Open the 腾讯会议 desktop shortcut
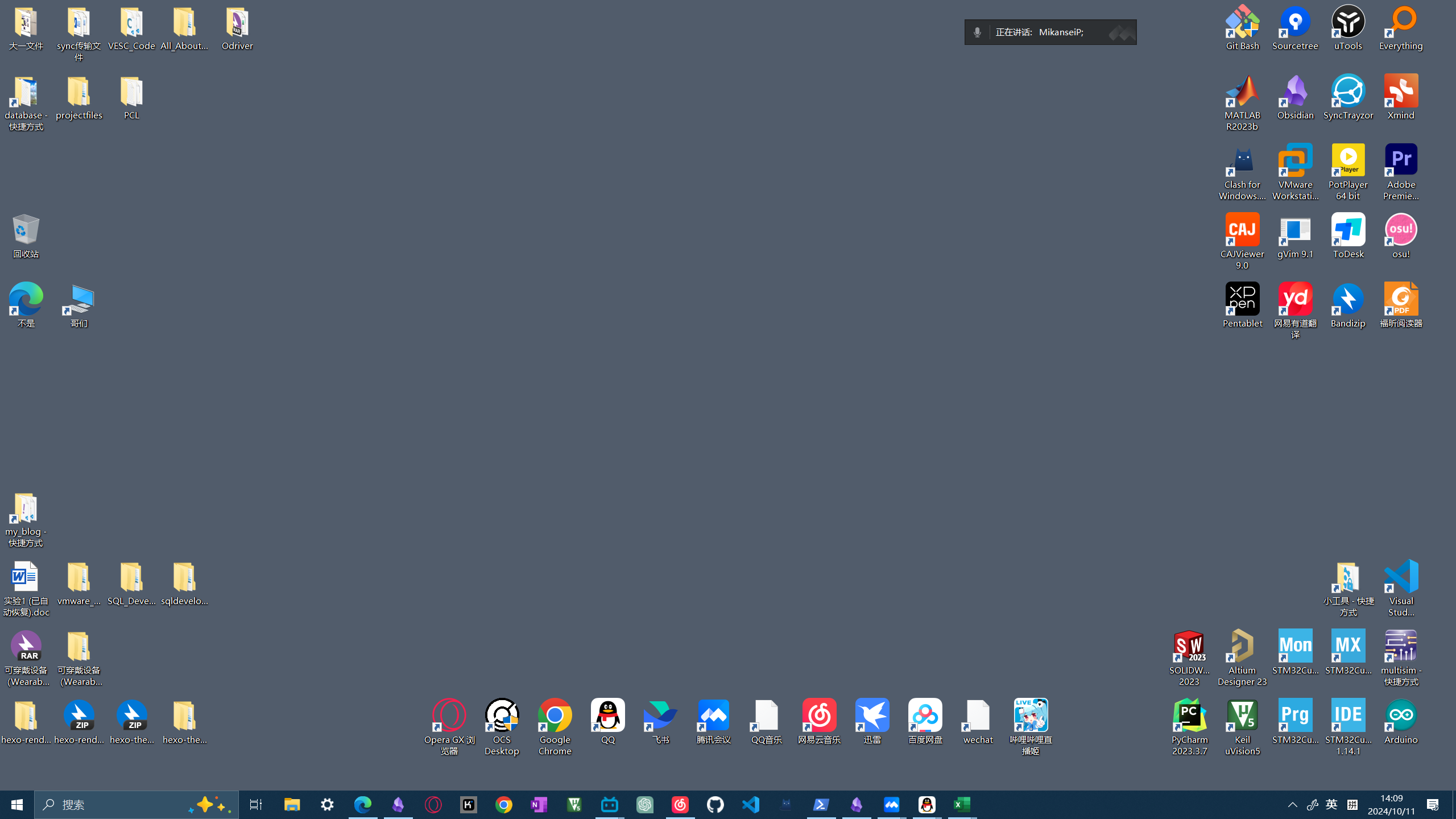The height and width of the screenshot is (819, 1456). (713, 722)
